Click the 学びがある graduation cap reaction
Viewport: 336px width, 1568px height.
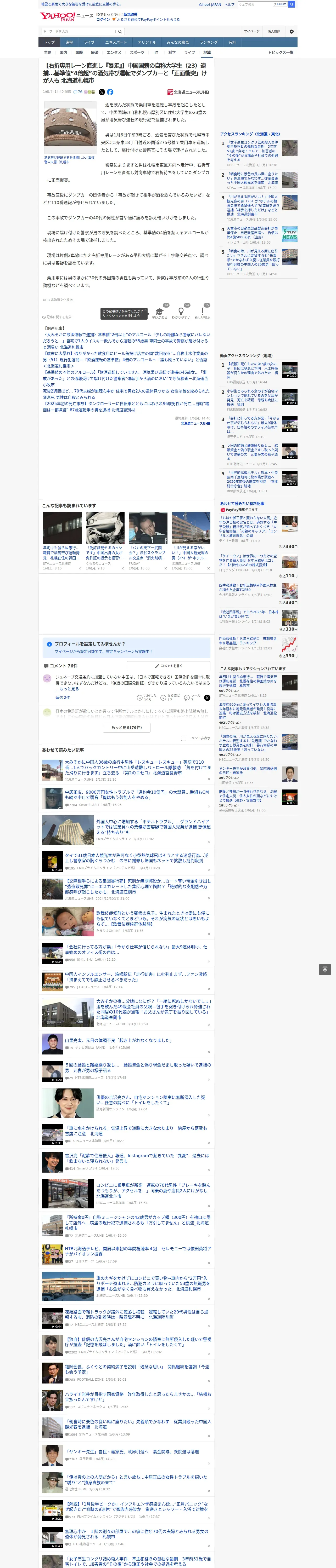click(160, 312)
